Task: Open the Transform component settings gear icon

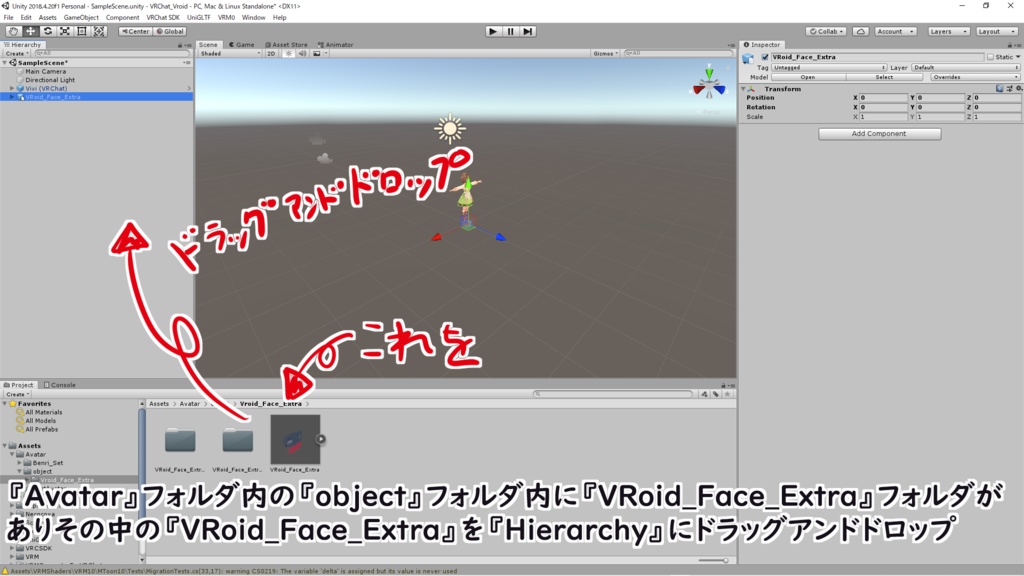Action: coord(1020,88)
